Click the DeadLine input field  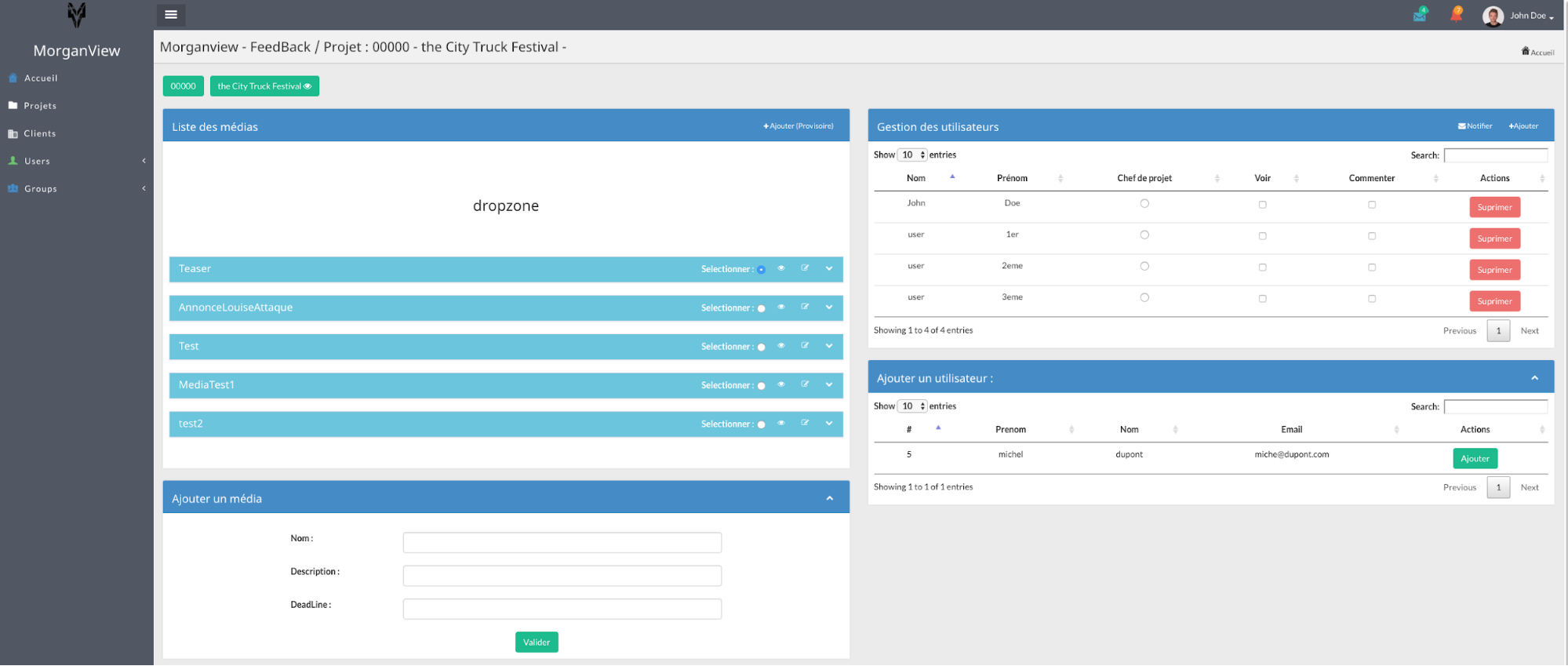pos(562,609)
